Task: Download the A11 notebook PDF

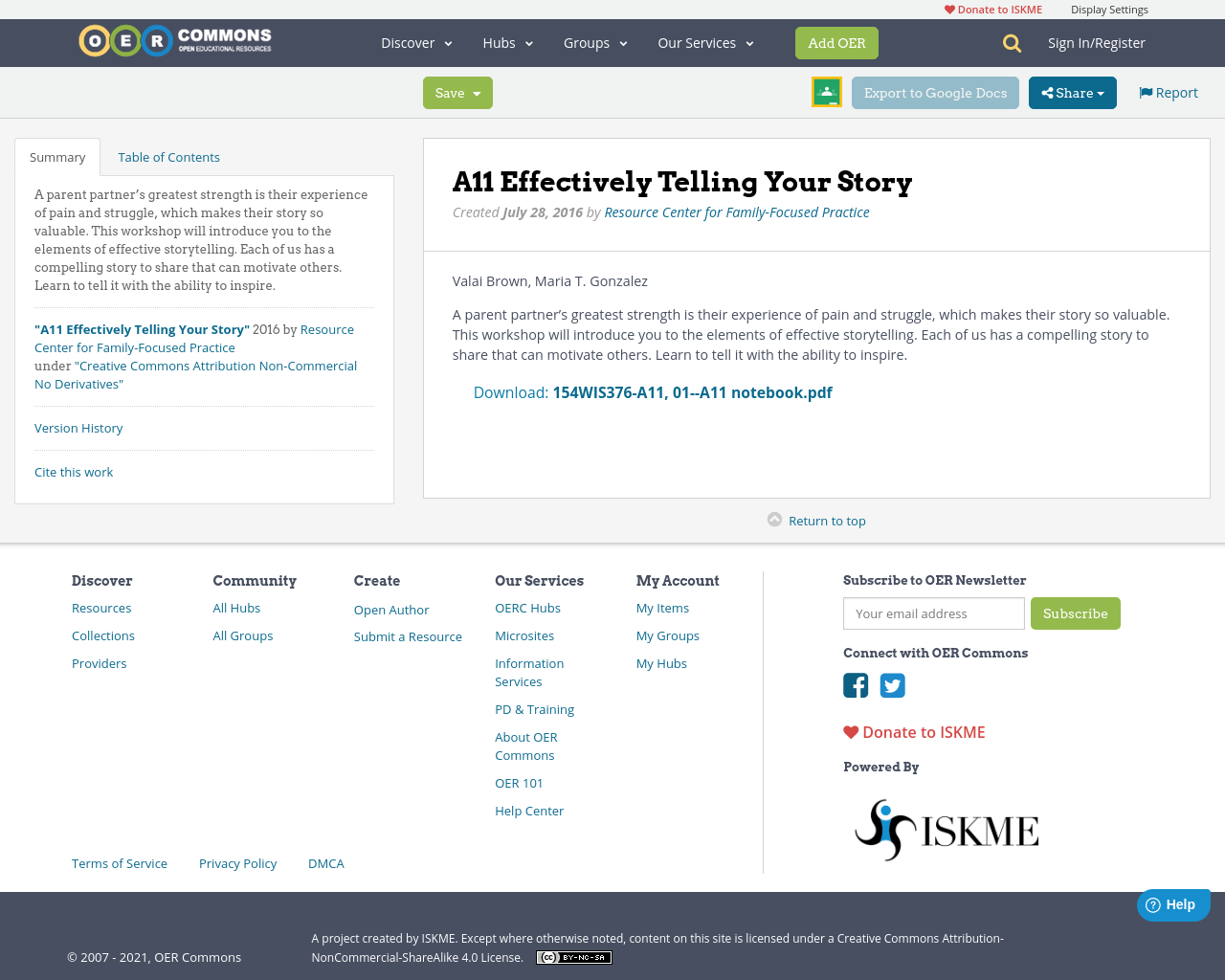Action: click(x=692, y=391)
